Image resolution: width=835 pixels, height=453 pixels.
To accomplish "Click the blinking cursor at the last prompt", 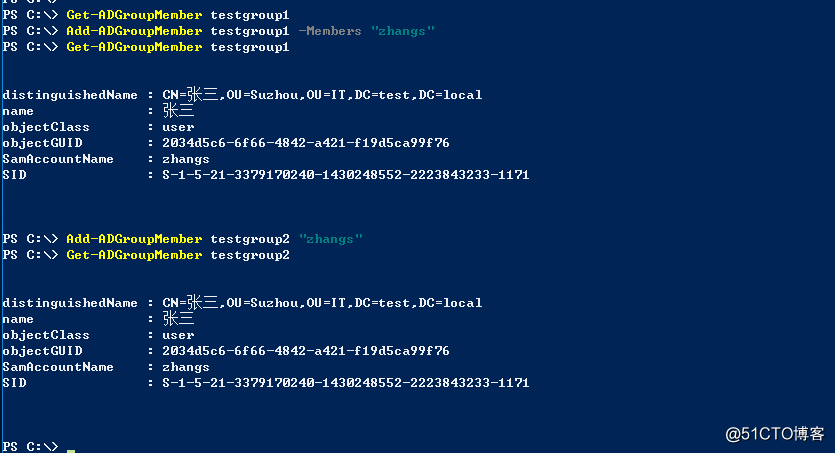I will pos(71,450).
